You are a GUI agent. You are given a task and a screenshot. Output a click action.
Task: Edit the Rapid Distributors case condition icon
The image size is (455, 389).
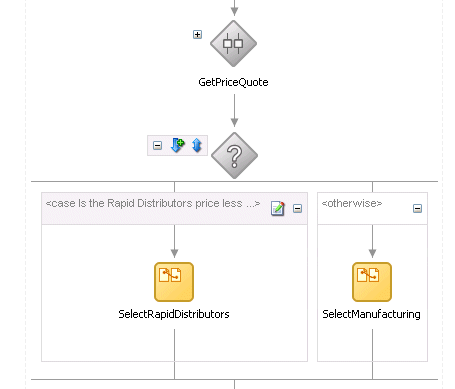coord(278,208)
